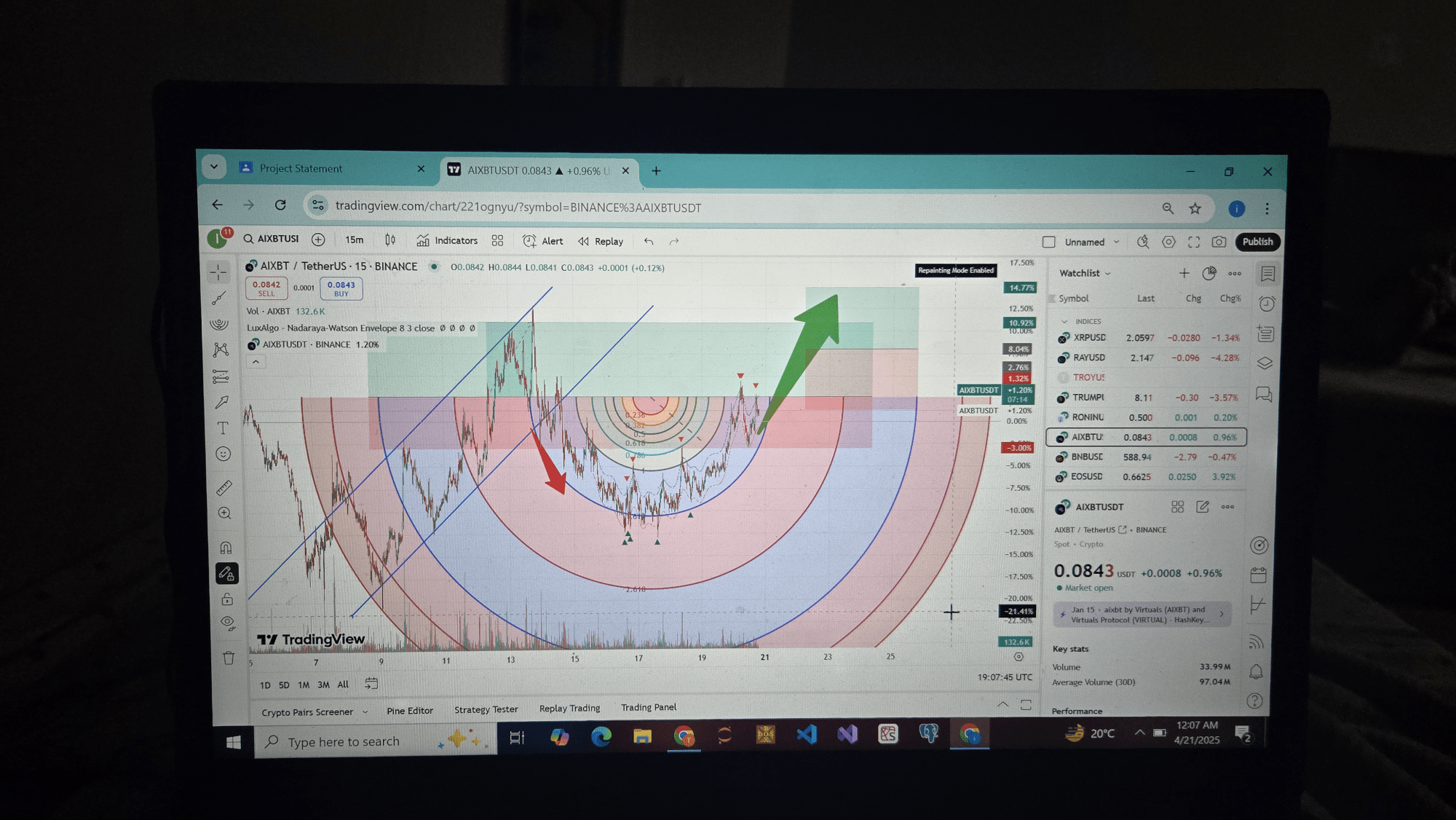Open the Alert creation button

point(543,241)
